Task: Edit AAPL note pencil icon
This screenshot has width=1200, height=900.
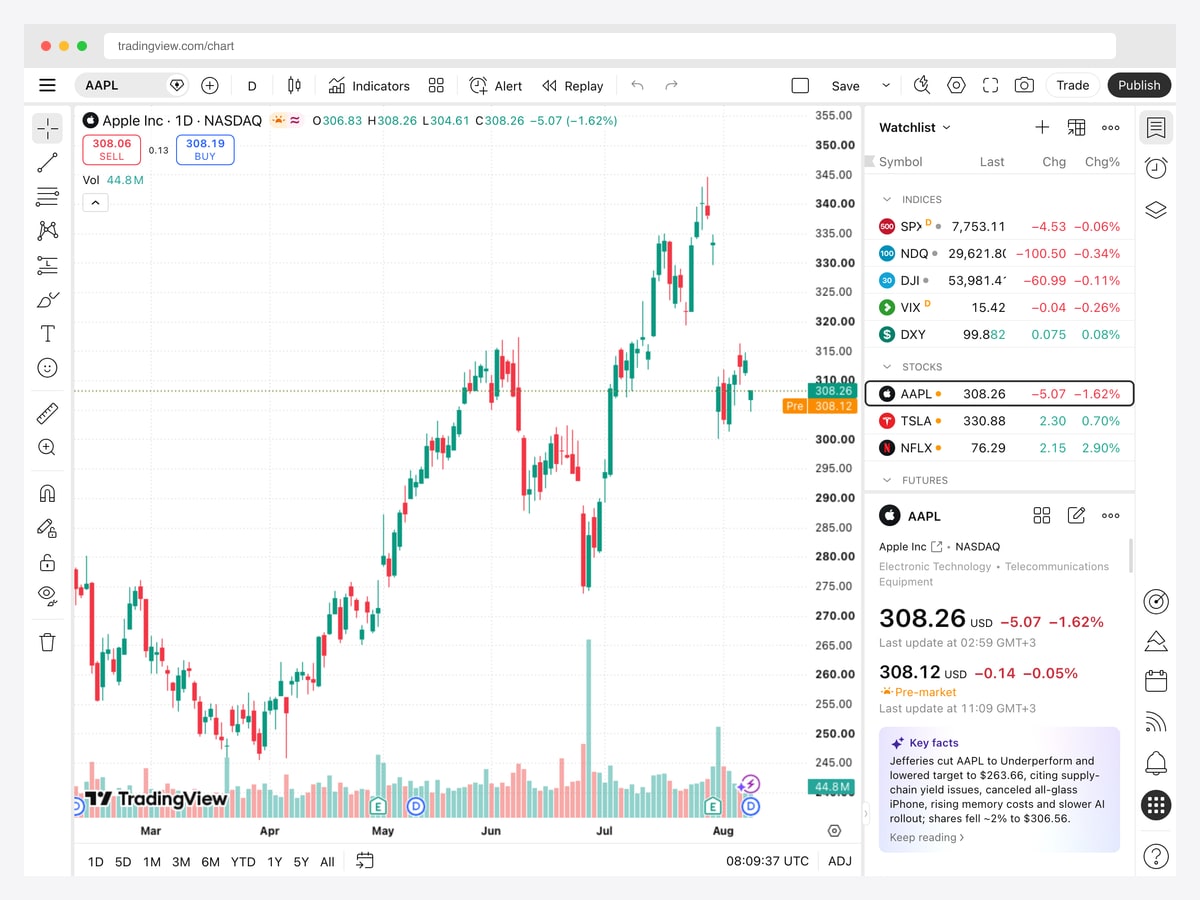Action: pyautogui.click(x=1076, y=515)
